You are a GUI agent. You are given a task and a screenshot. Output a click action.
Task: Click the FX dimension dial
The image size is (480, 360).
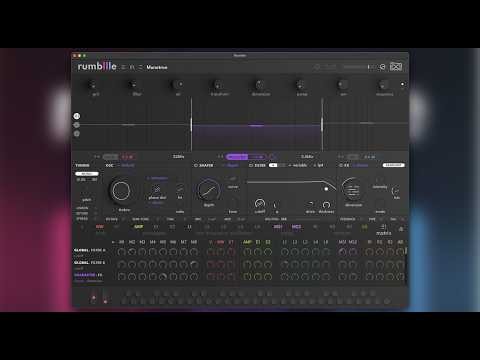(x=352, y=189)
